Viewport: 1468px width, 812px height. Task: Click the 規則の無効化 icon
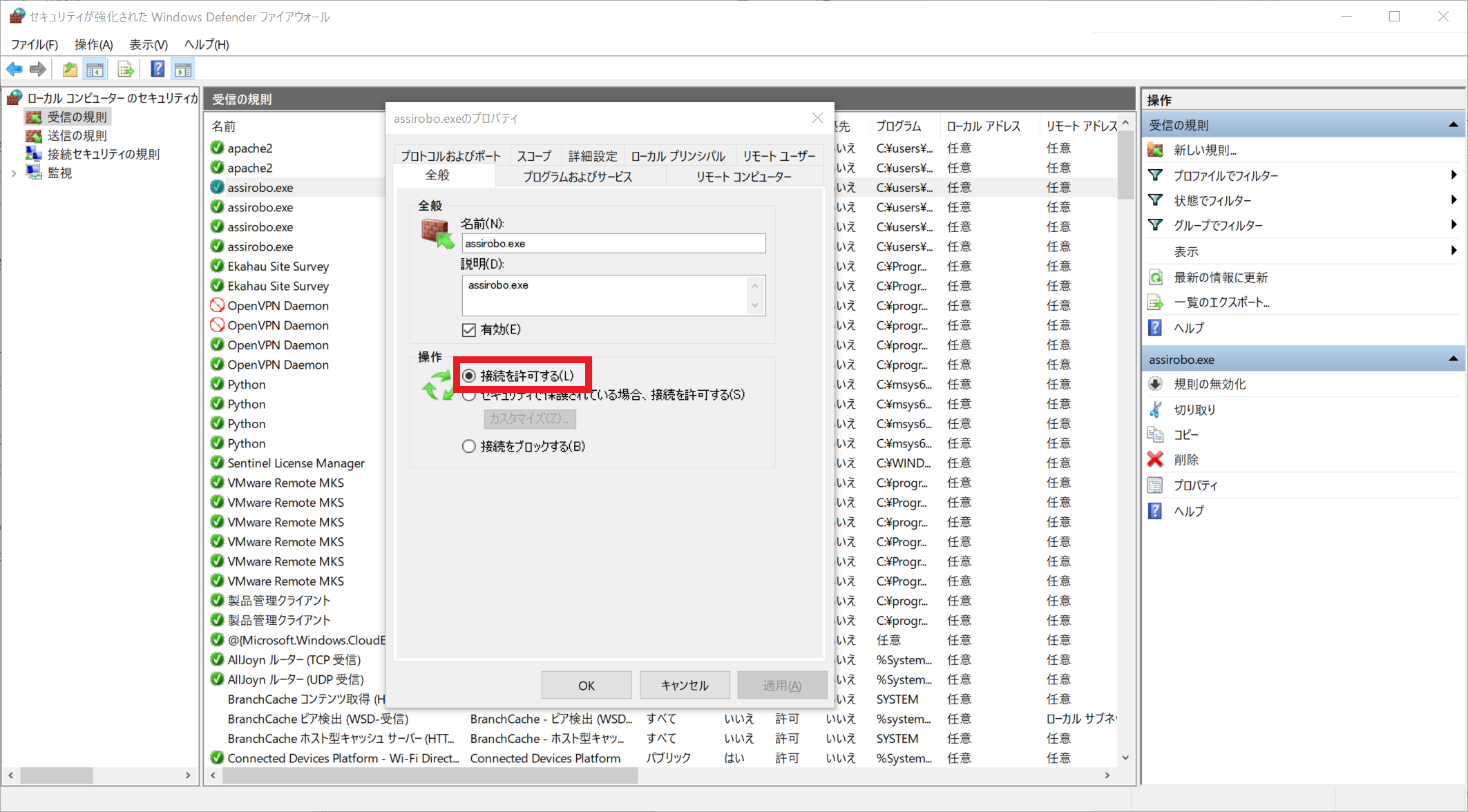(1155, 384)
